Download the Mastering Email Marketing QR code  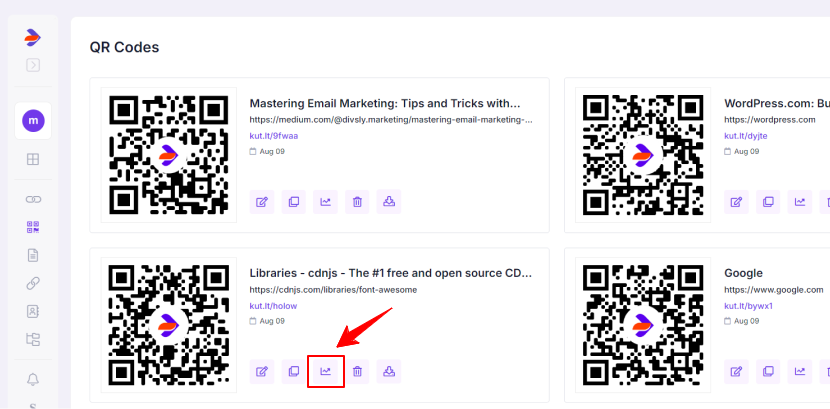coord(389,202)
